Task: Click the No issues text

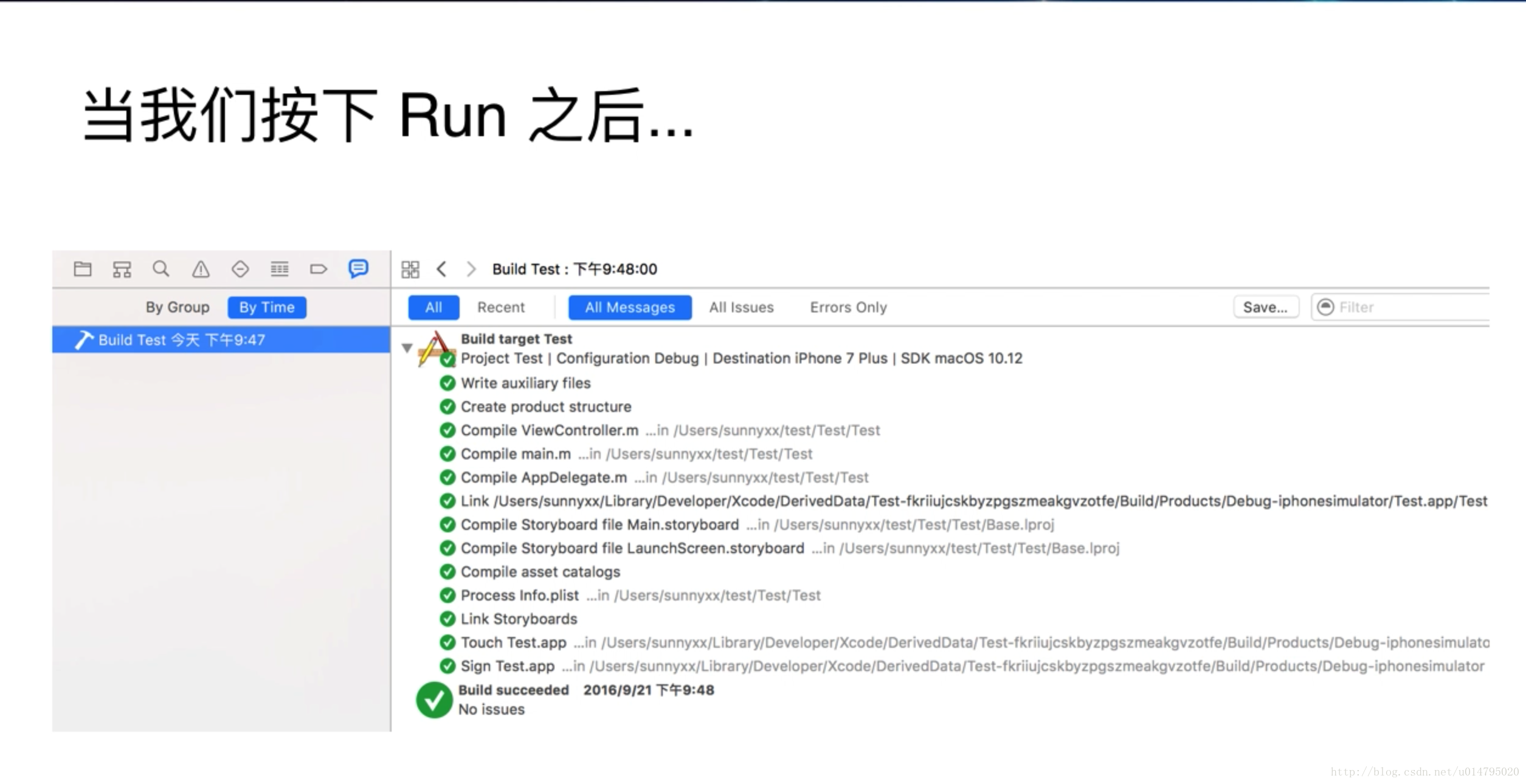Action: pyautogui.click(x=491, y=709)
